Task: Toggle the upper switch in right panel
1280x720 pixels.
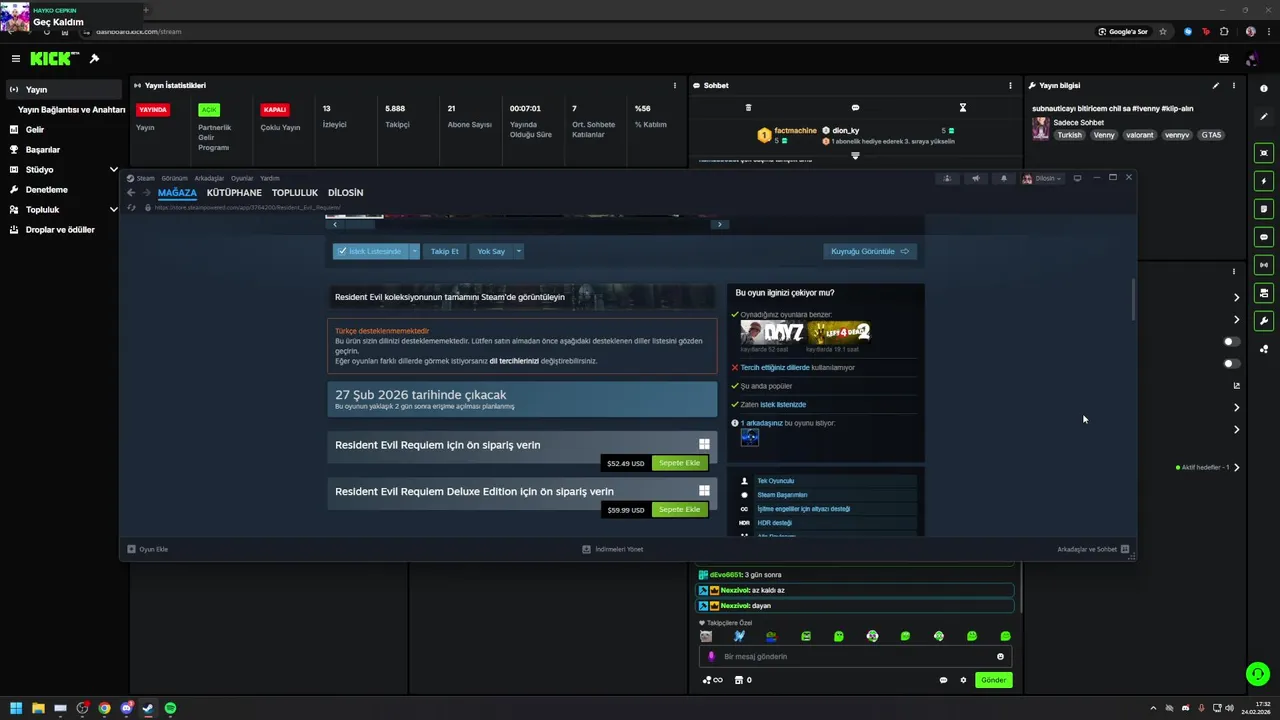Action: point(1232,342)
